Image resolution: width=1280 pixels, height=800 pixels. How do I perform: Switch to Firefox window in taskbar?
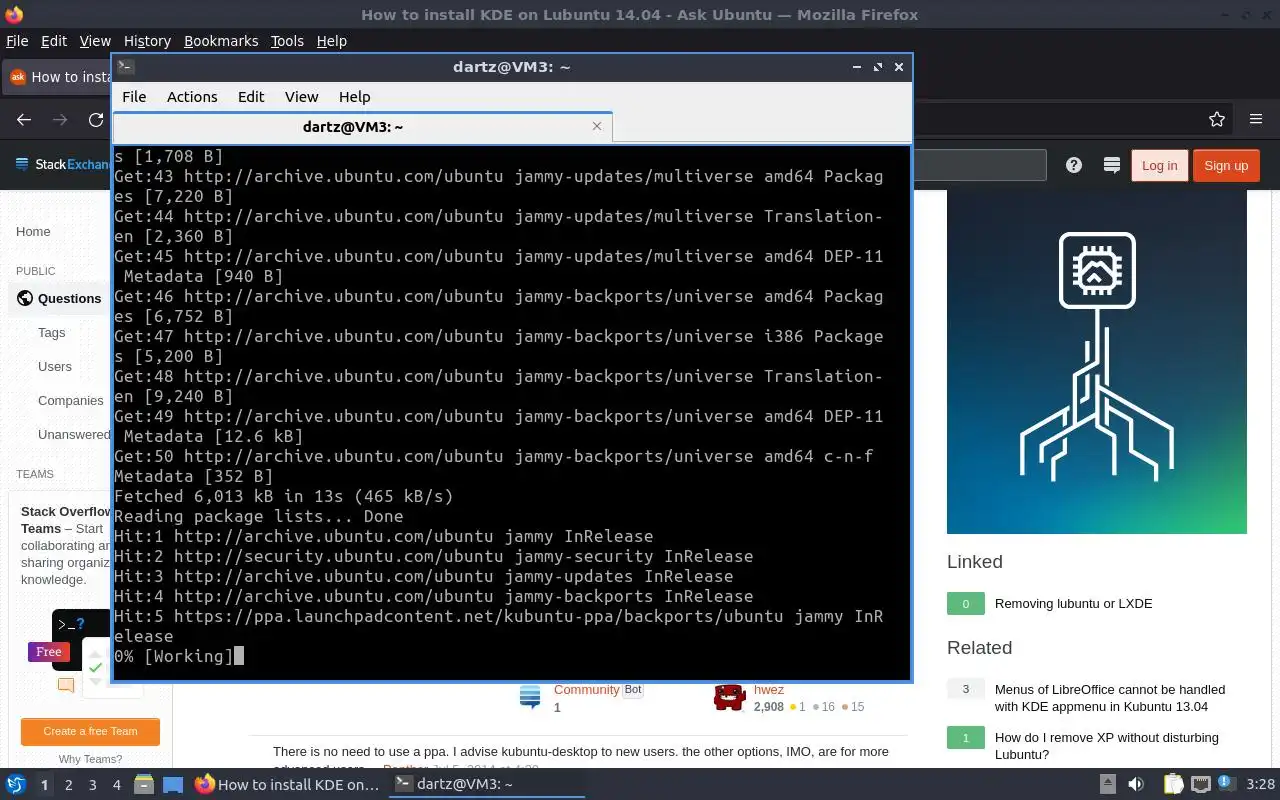pyautogui.click(x=288, y=785)
